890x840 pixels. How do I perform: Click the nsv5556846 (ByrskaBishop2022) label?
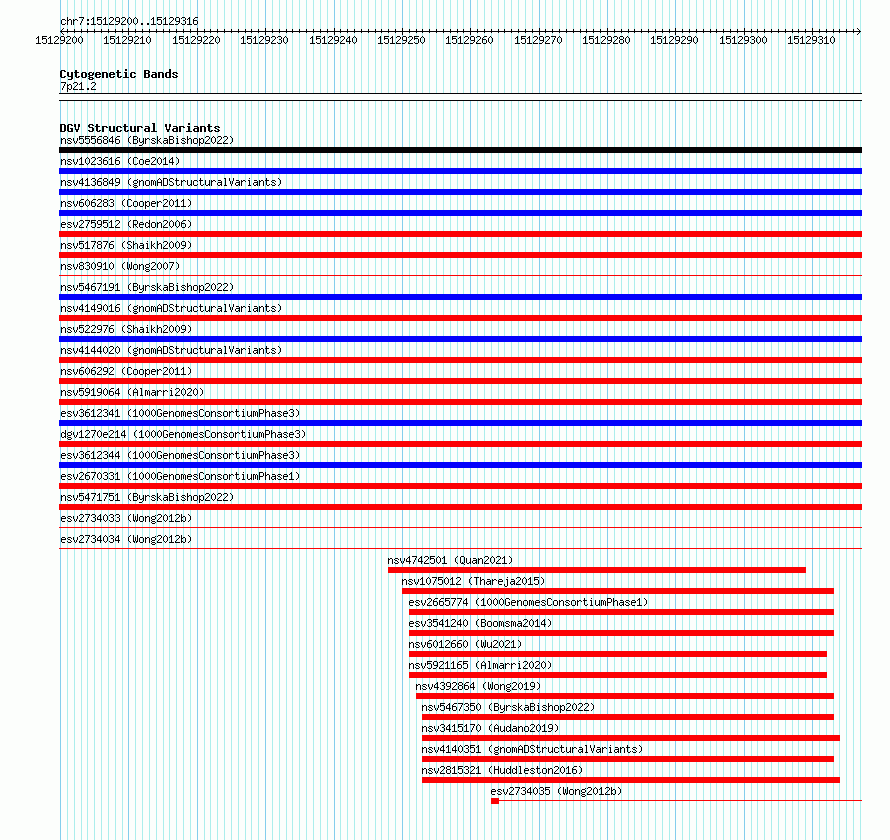click(147, 140)
